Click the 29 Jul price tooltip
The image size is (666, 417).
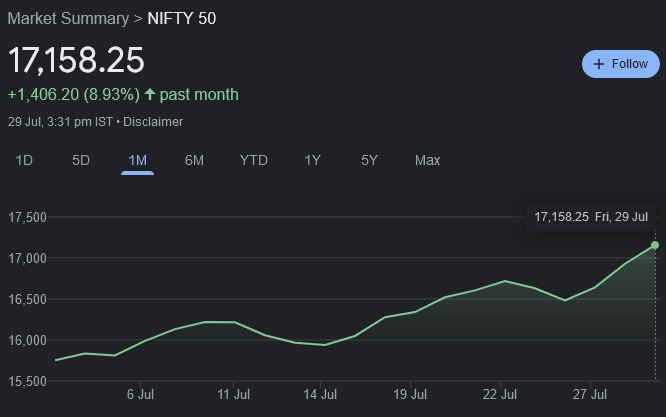(x=591, y=217)
